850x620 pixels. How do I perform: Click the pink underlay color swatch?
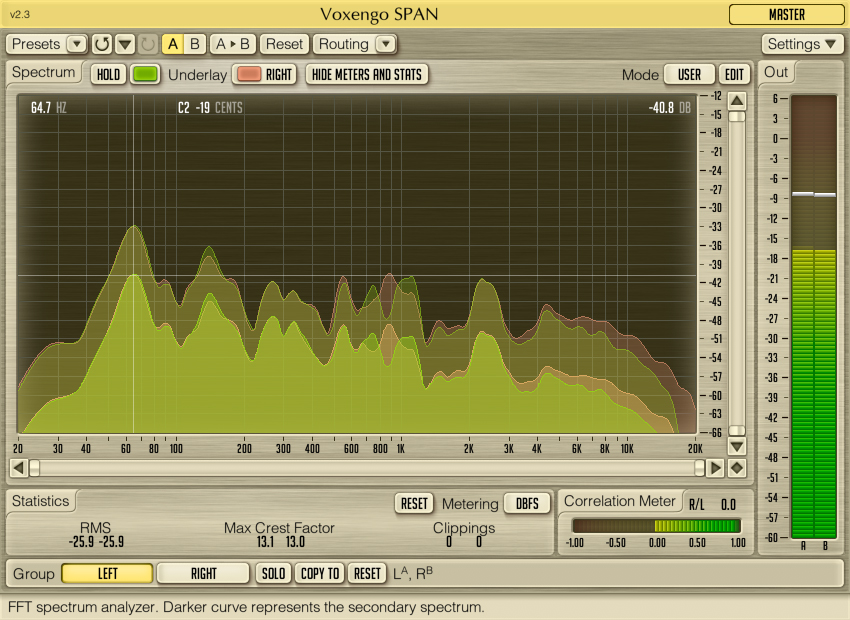249,74
